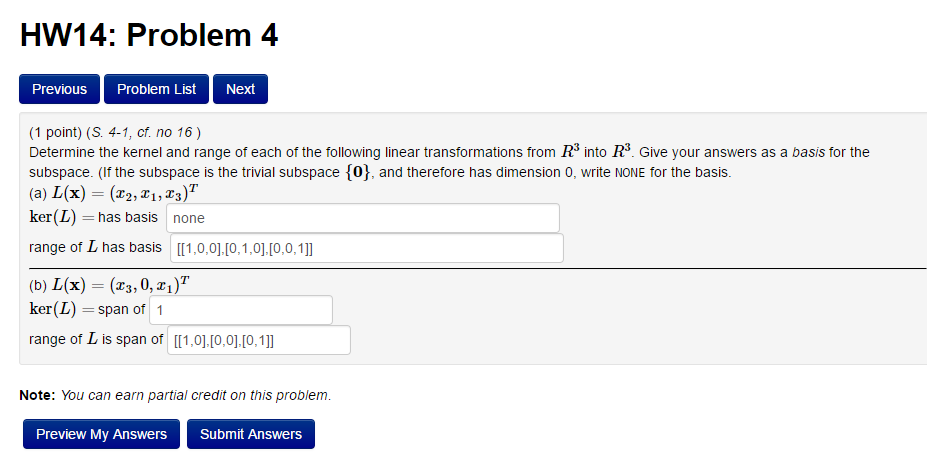927x460 pixels.
Task: Click the ker(L) label in part (a)
Action: [50, 218]
